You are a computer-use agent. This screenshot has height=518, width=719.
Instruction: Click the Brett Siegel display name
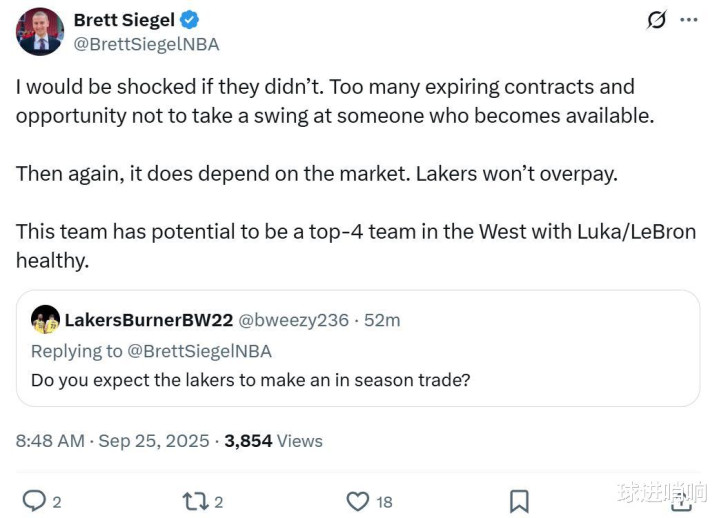click(x=123, y=20)
